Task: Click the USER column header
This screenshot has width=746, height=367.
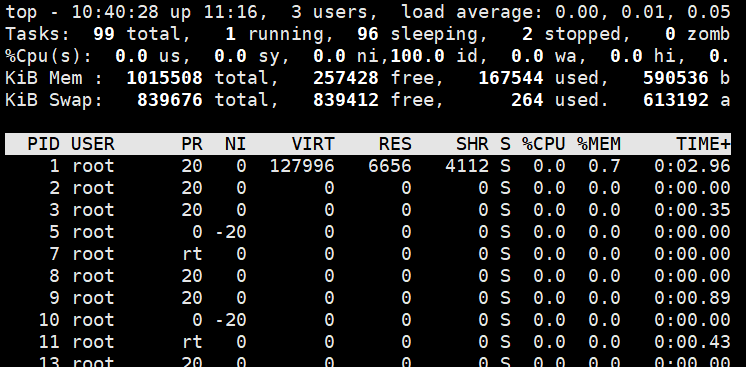Action: coord(93,144)
